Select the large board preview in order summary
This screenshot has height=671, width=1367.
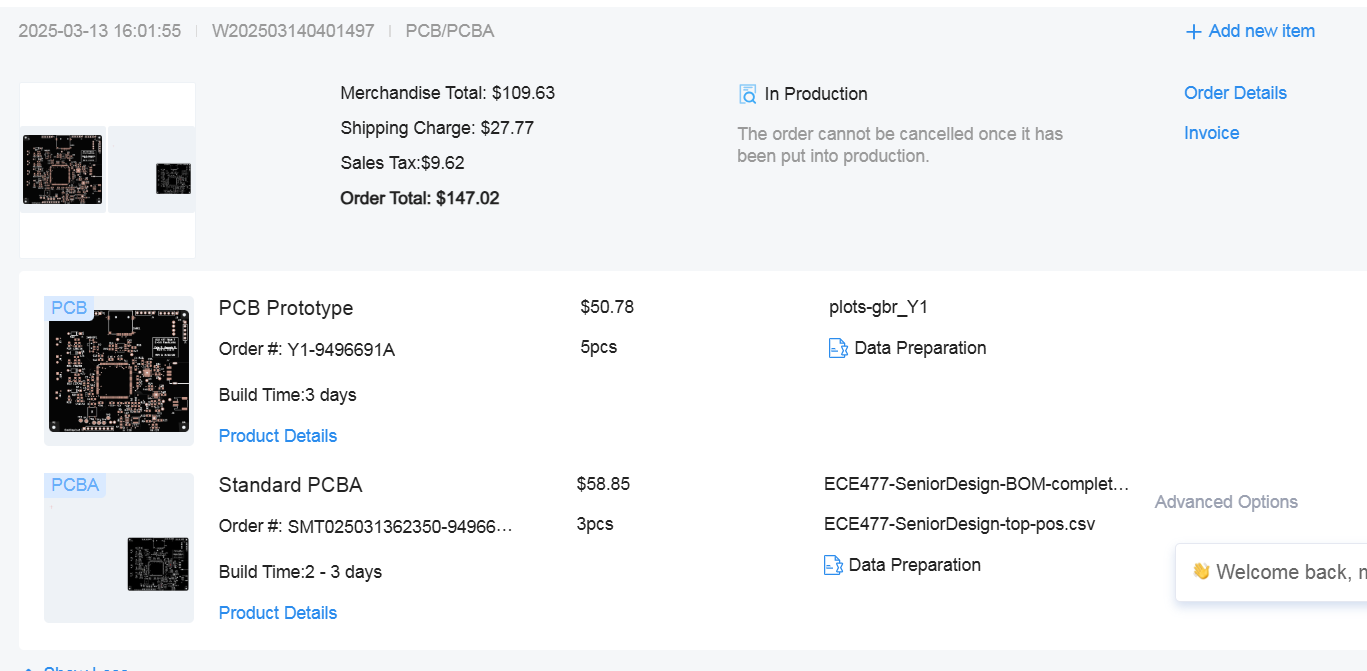[62, 169]
